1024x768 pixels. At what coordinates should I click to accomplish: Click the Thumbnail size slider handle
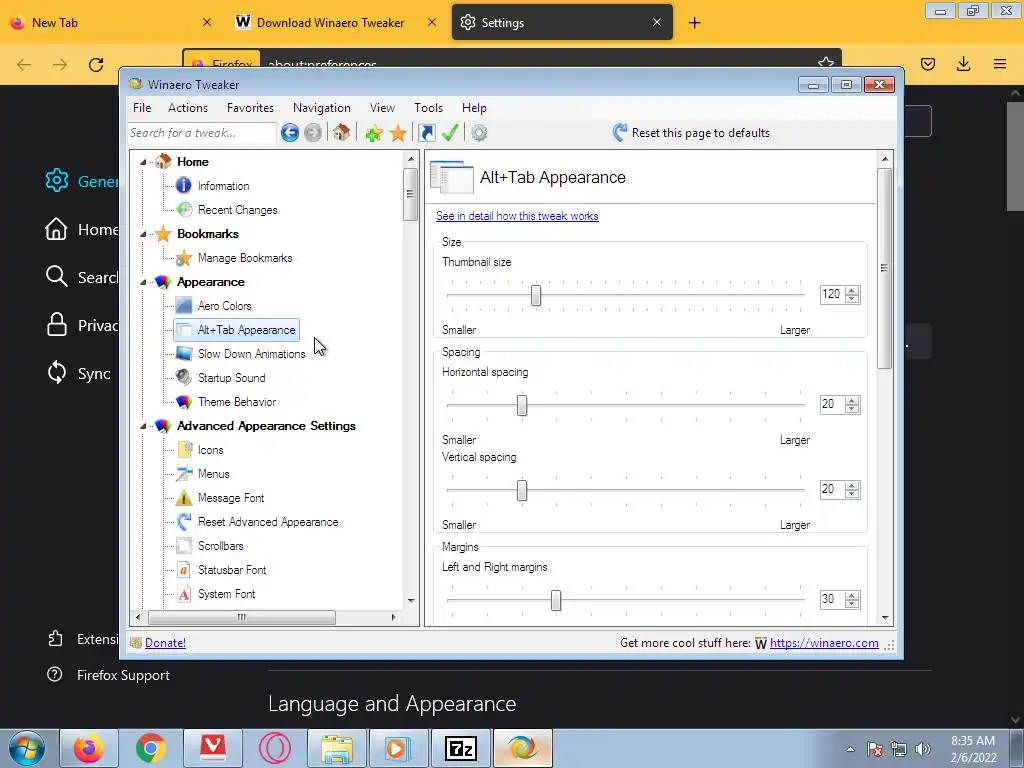pyautogui.click(x=536, y=295)
